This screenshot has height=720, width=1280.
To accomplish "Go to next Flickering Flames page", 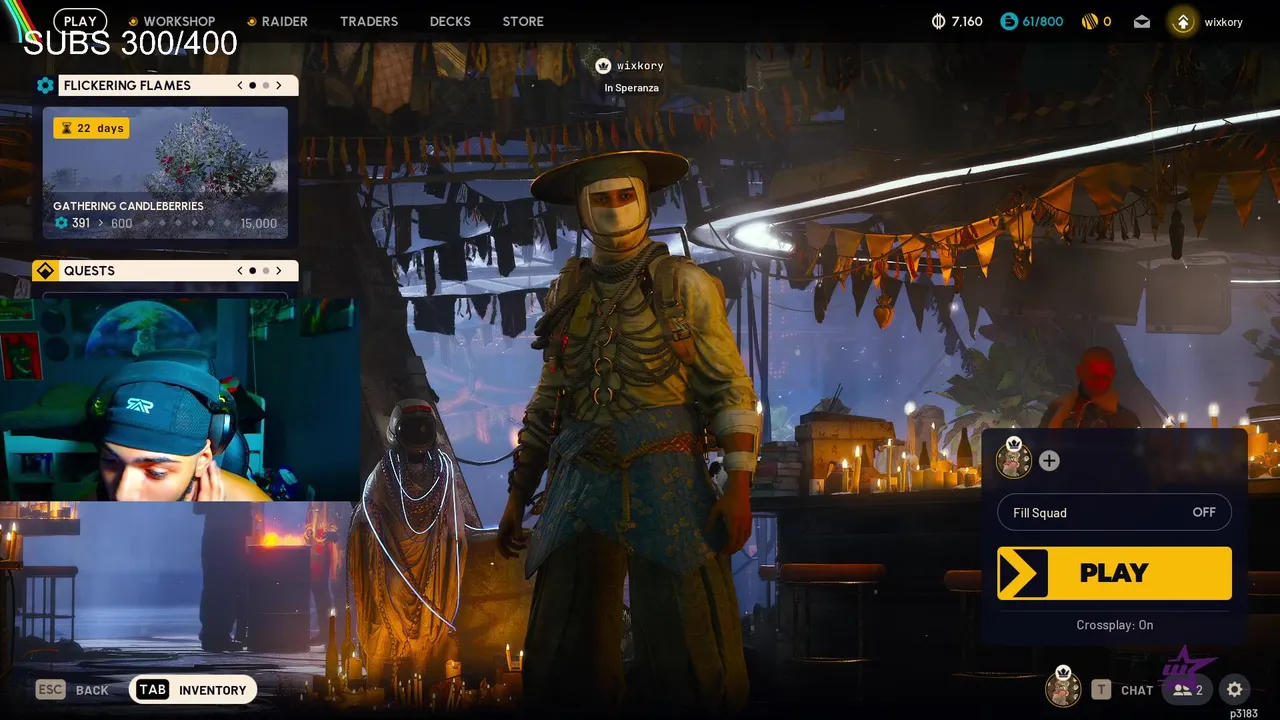I will click(279, 85).
